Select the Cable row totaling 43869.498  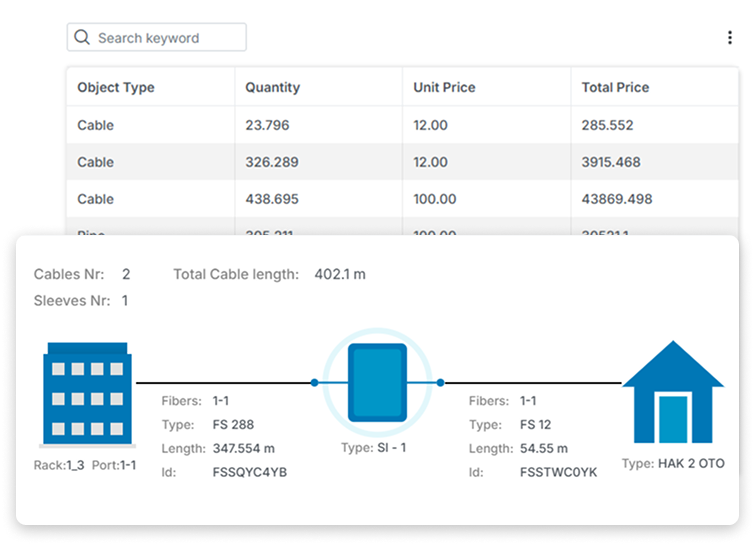[x=402, y=199]
